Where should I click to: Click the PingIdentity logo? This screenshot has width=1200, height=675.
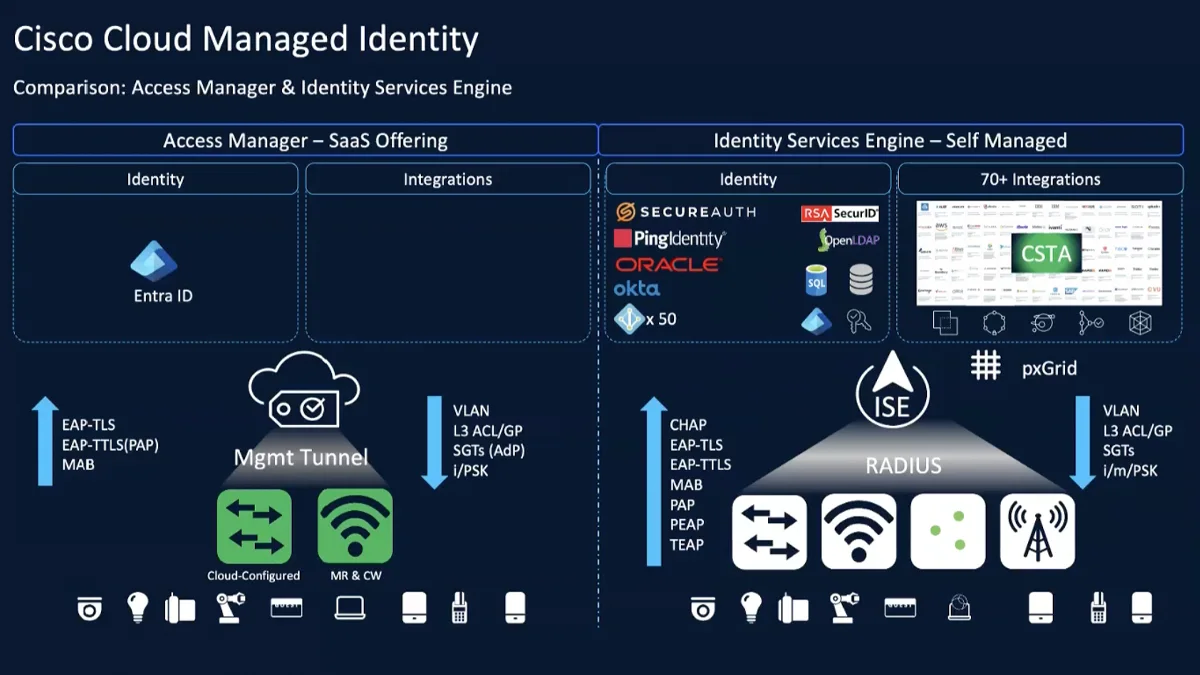pos(669,238)
